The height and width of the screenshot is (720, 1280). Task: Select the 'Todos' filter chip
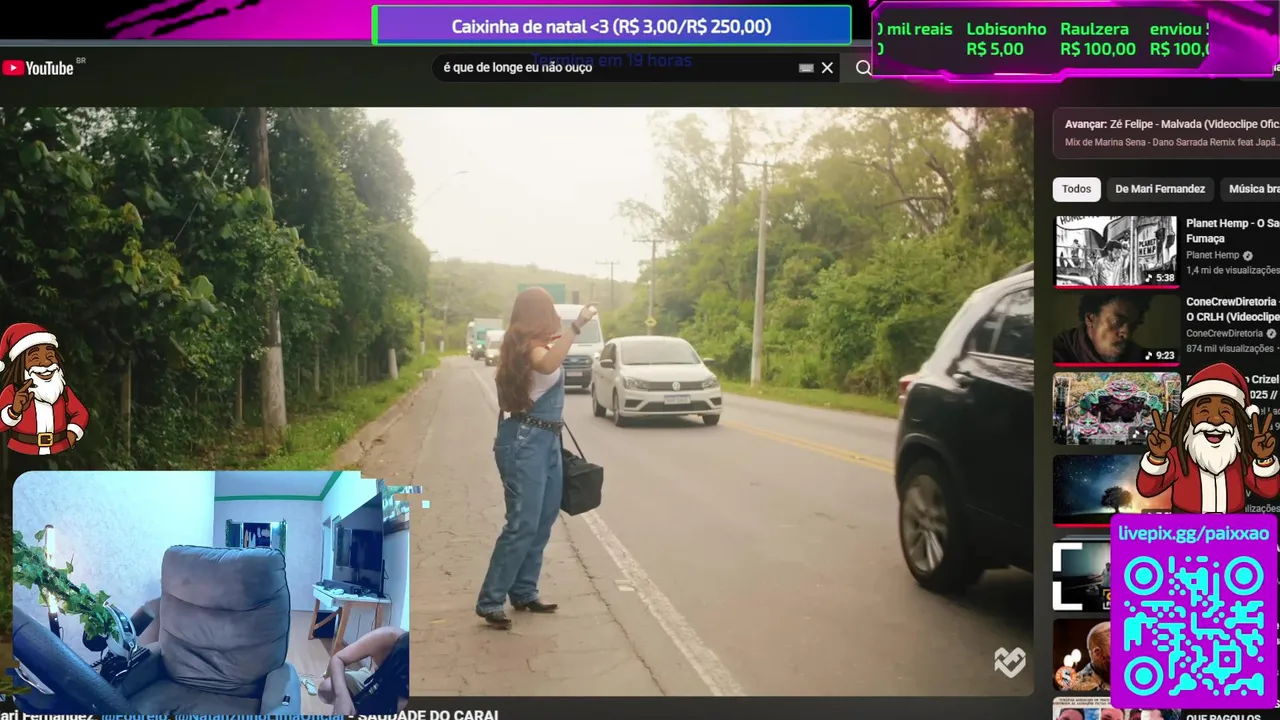coord(1076,189)
